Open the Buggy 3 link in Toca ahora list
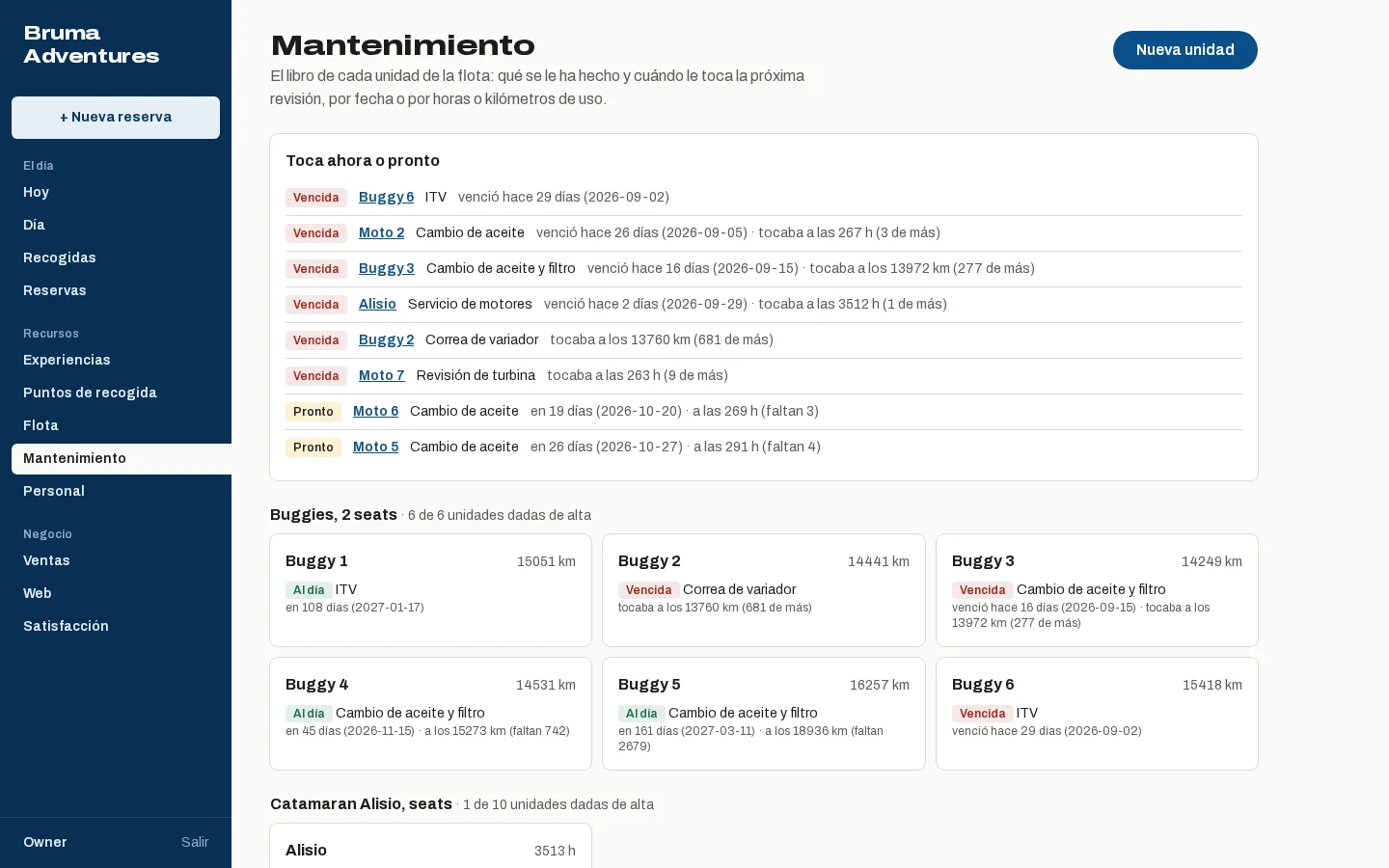1389x868 pixels. (386, 268)
